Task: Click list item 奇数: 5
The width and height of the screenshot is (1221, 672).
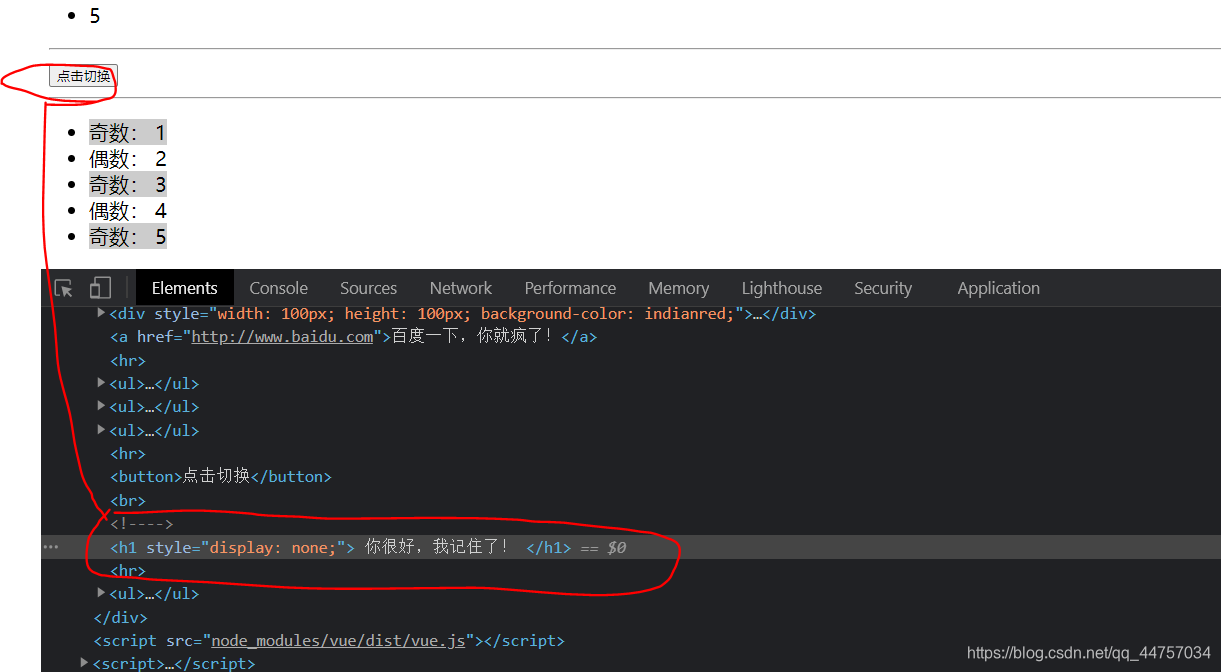Action: pos(128,236)
